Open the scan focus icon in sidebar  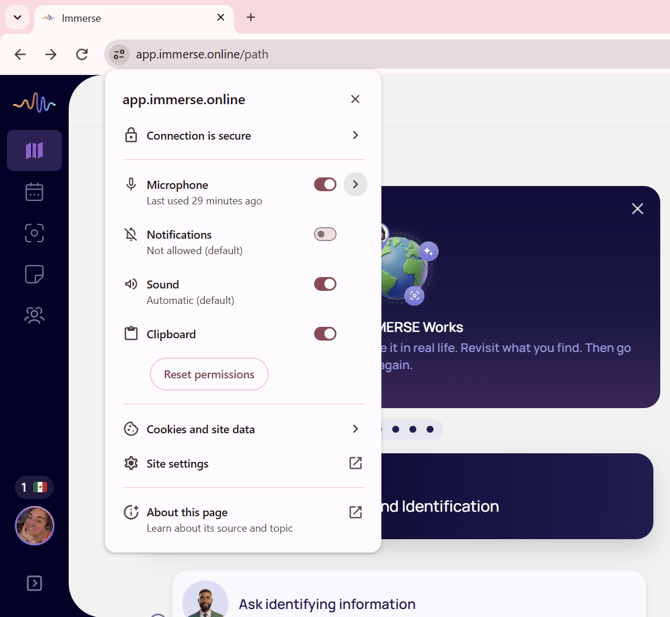[34, 233]
